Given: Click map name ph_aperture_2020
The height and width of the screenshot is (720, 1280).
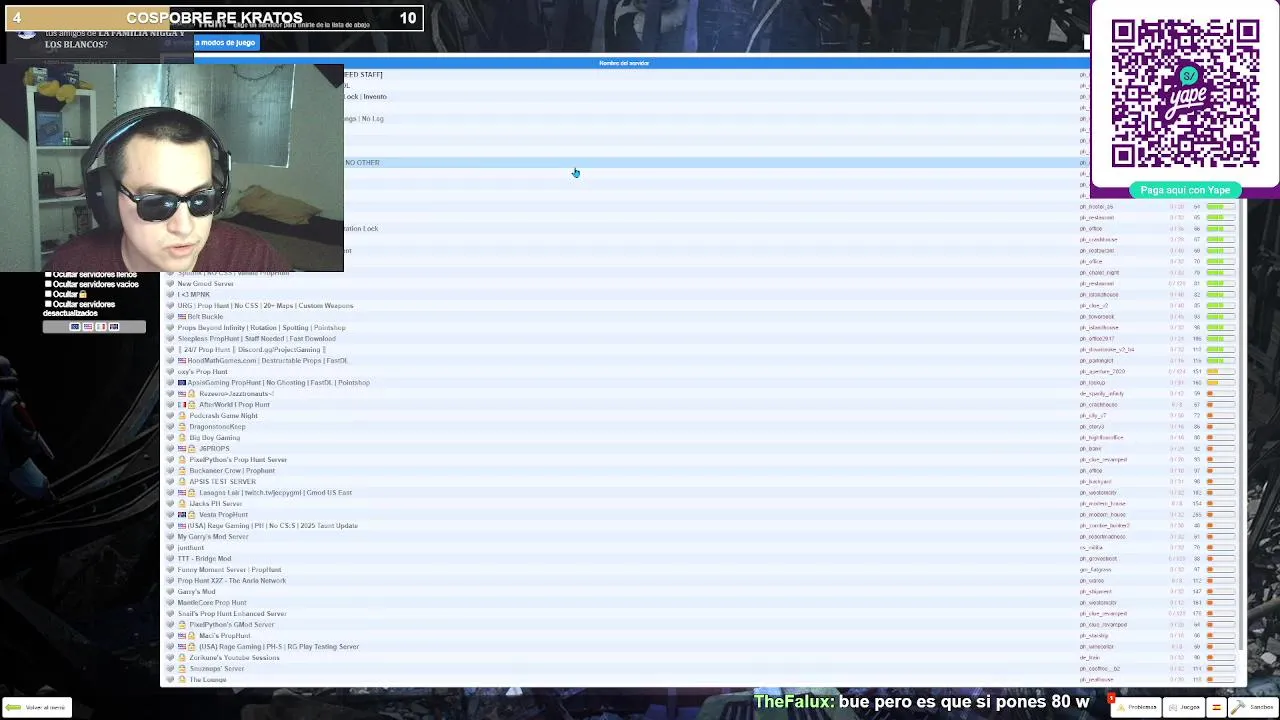Looking at the screenshot, I should point(1102,372).
